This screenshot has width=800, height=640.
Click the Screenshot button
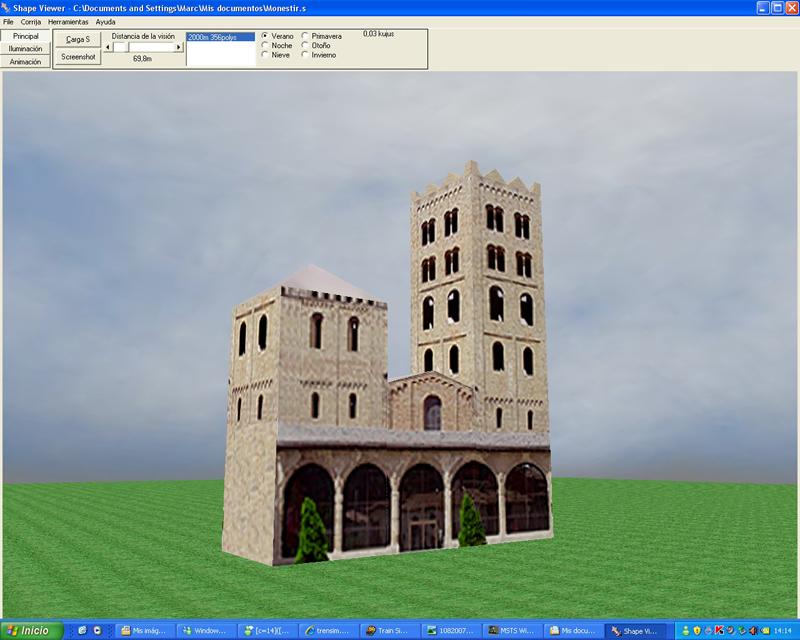pyautogui.click(x=77, y=57)
